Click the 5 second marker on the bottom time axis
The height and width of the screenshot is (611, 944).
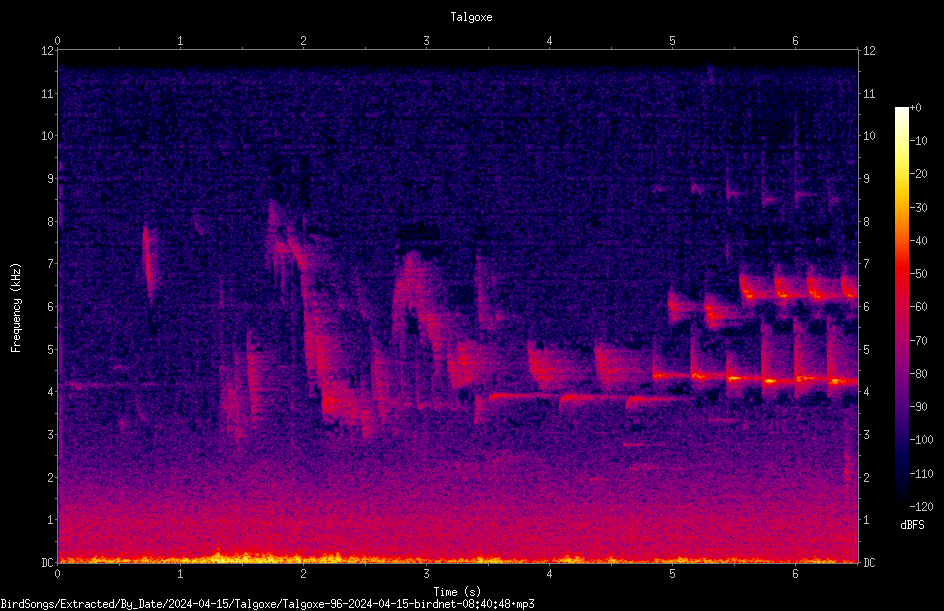[672, 574]
